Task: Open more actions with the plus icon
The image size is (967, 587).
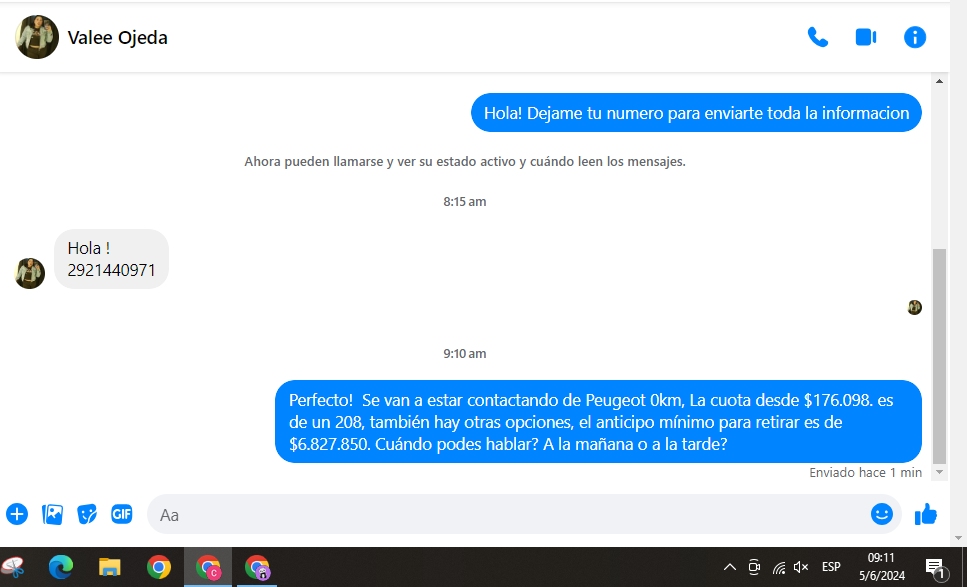Action: pos(17,514)
